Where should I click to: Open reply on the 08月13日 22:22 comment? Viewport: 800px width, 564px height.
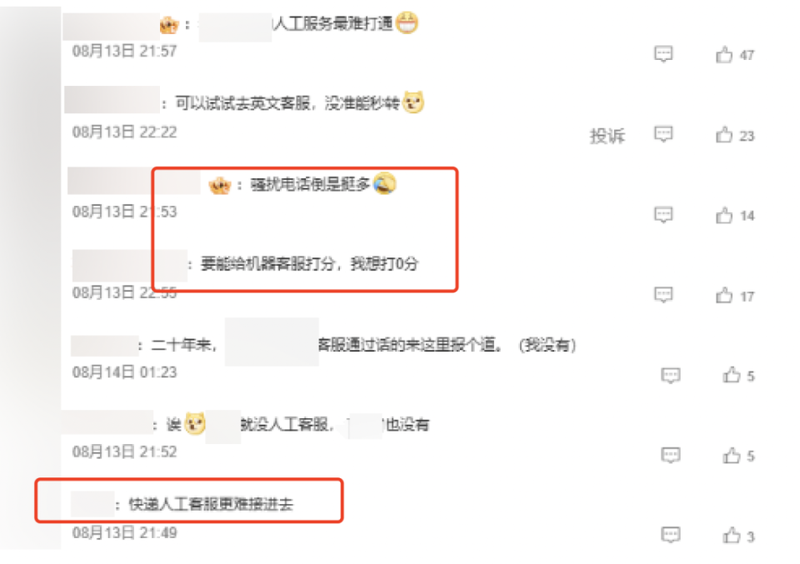coord(663,134)
